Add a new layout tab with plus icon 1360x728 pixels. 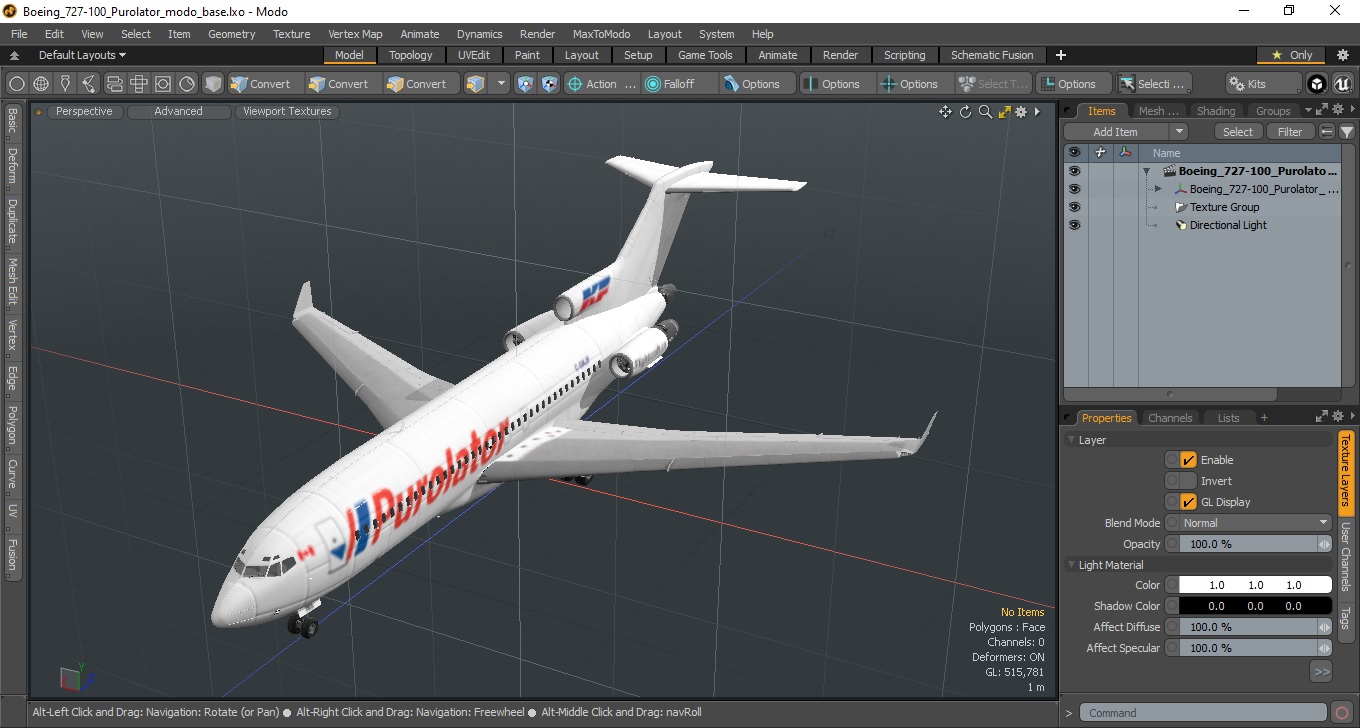1061,55
